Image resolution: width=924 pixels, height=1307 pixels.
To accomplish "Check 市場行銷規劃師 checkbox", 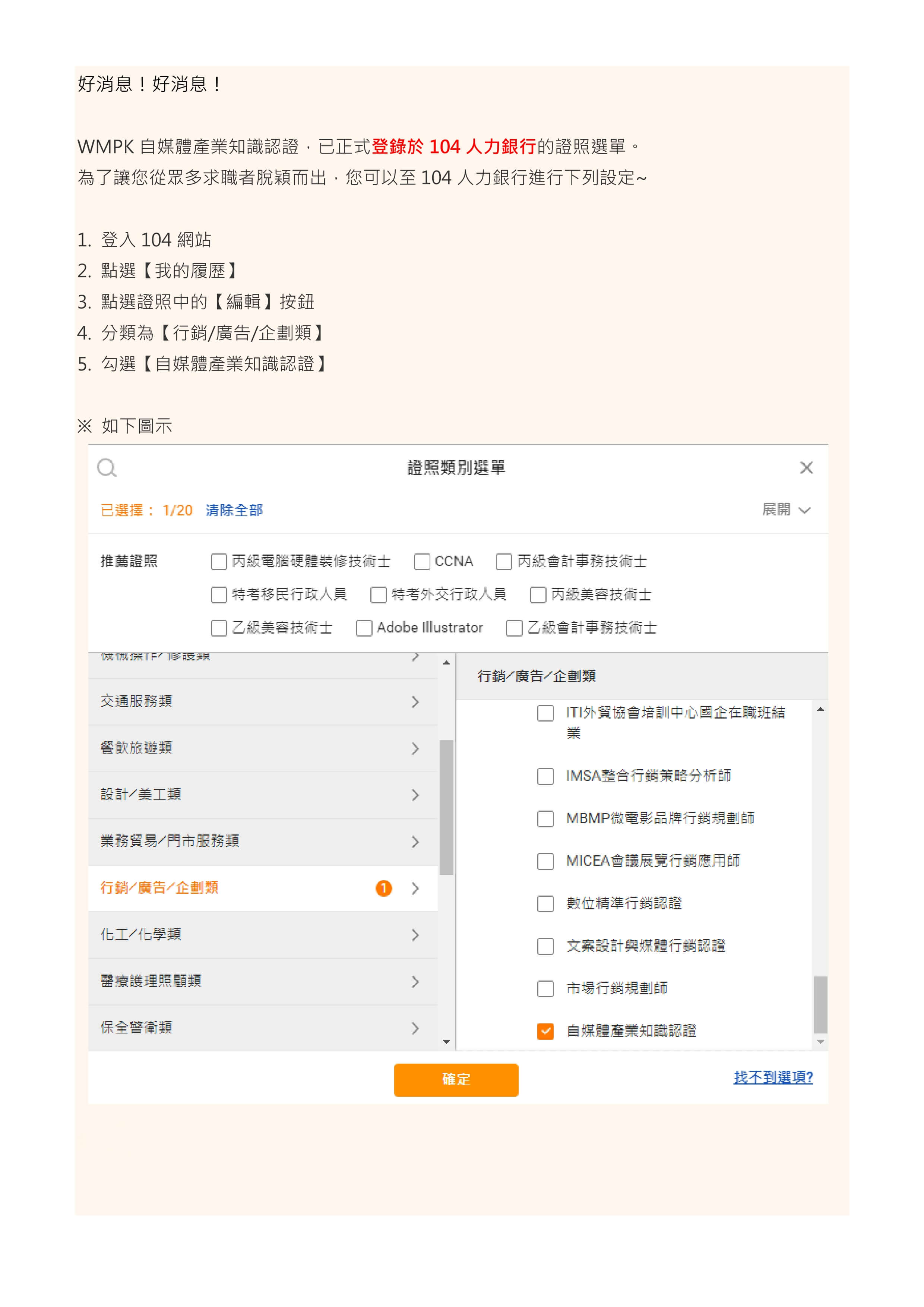I will pyautogui.click(x=545, y=989).
